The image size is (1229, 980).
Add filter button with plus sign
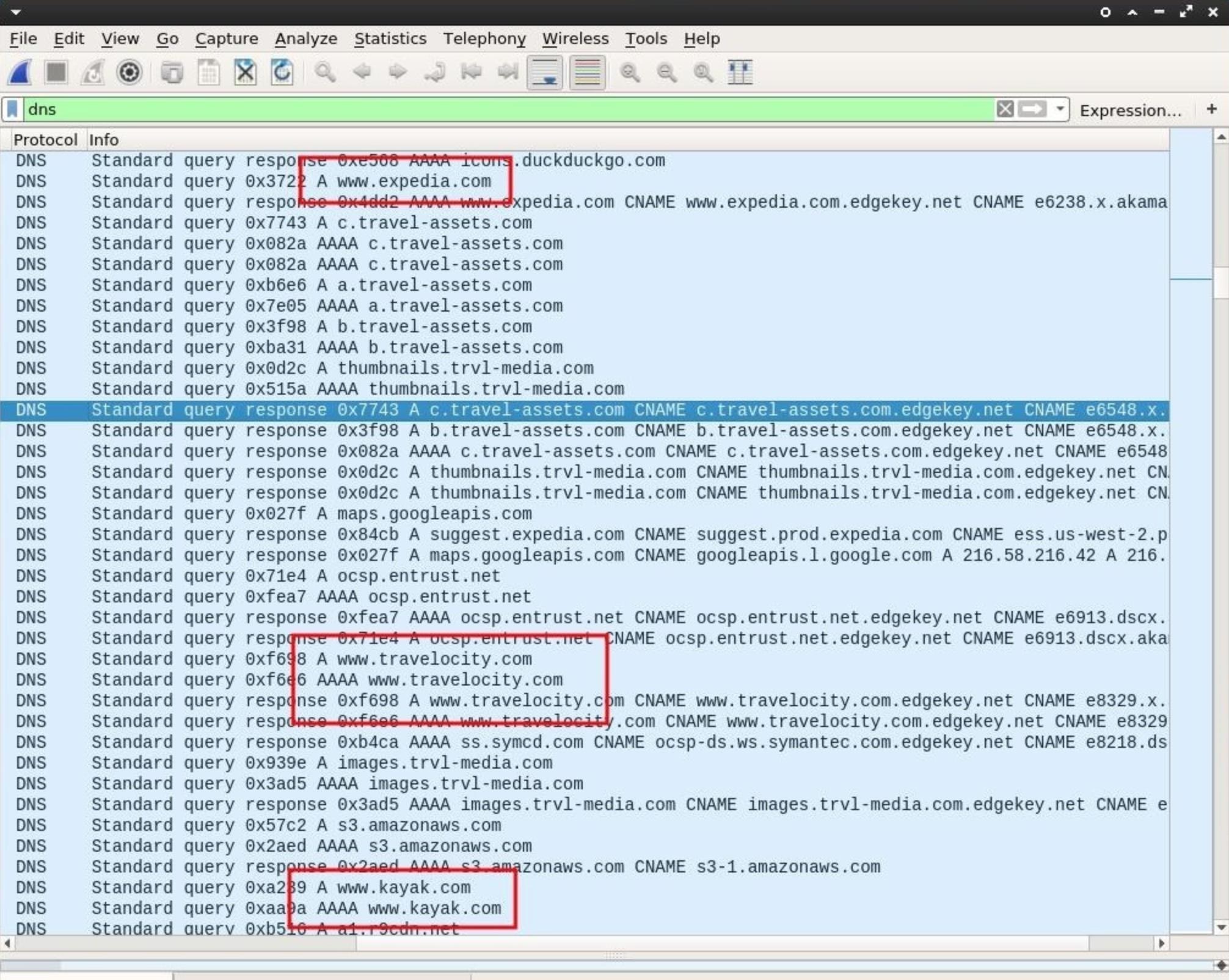(x=1211, y=109)
